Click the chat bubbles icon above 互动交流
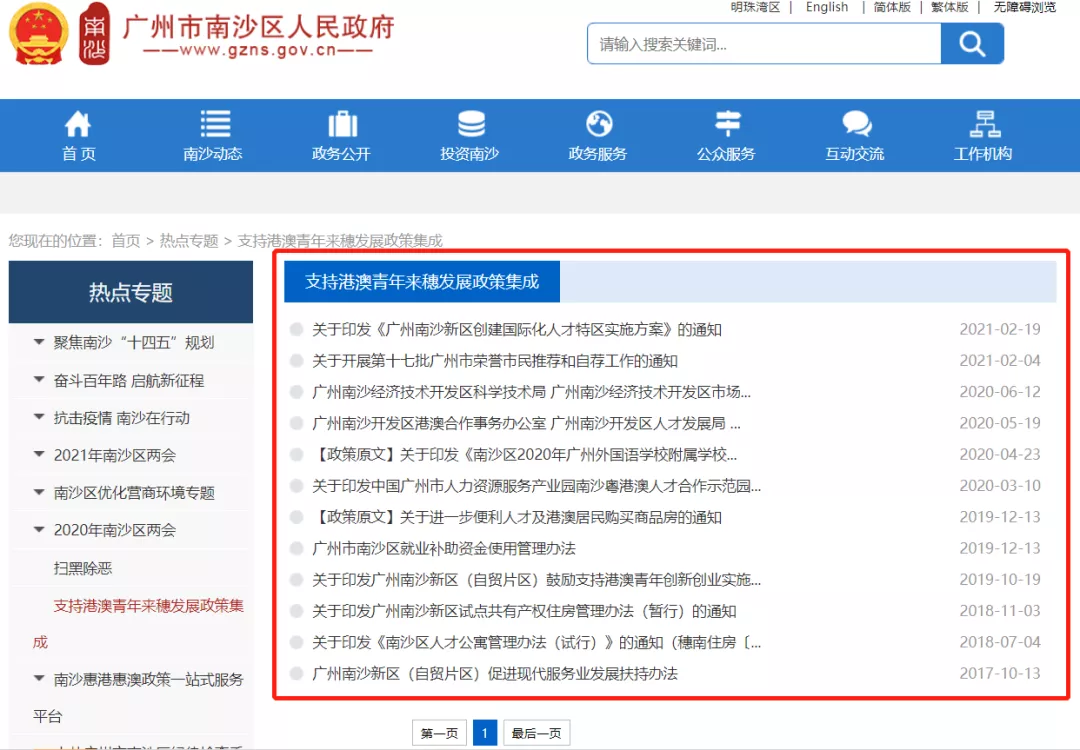Viewport: 1080px width, 750px height. click(856, 124)
